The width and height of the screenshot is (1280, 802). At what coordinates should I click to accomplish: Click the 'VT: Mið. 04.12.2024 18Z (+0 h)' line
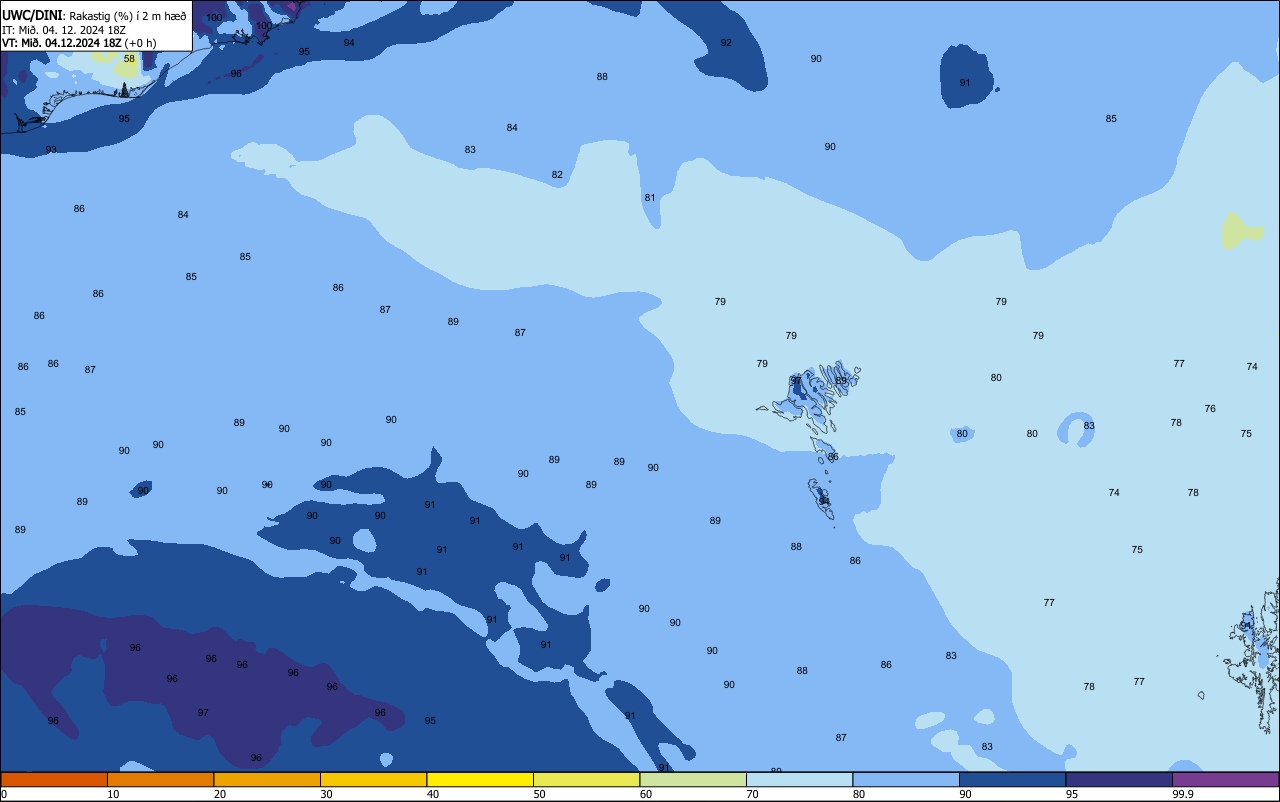point(80,42)
